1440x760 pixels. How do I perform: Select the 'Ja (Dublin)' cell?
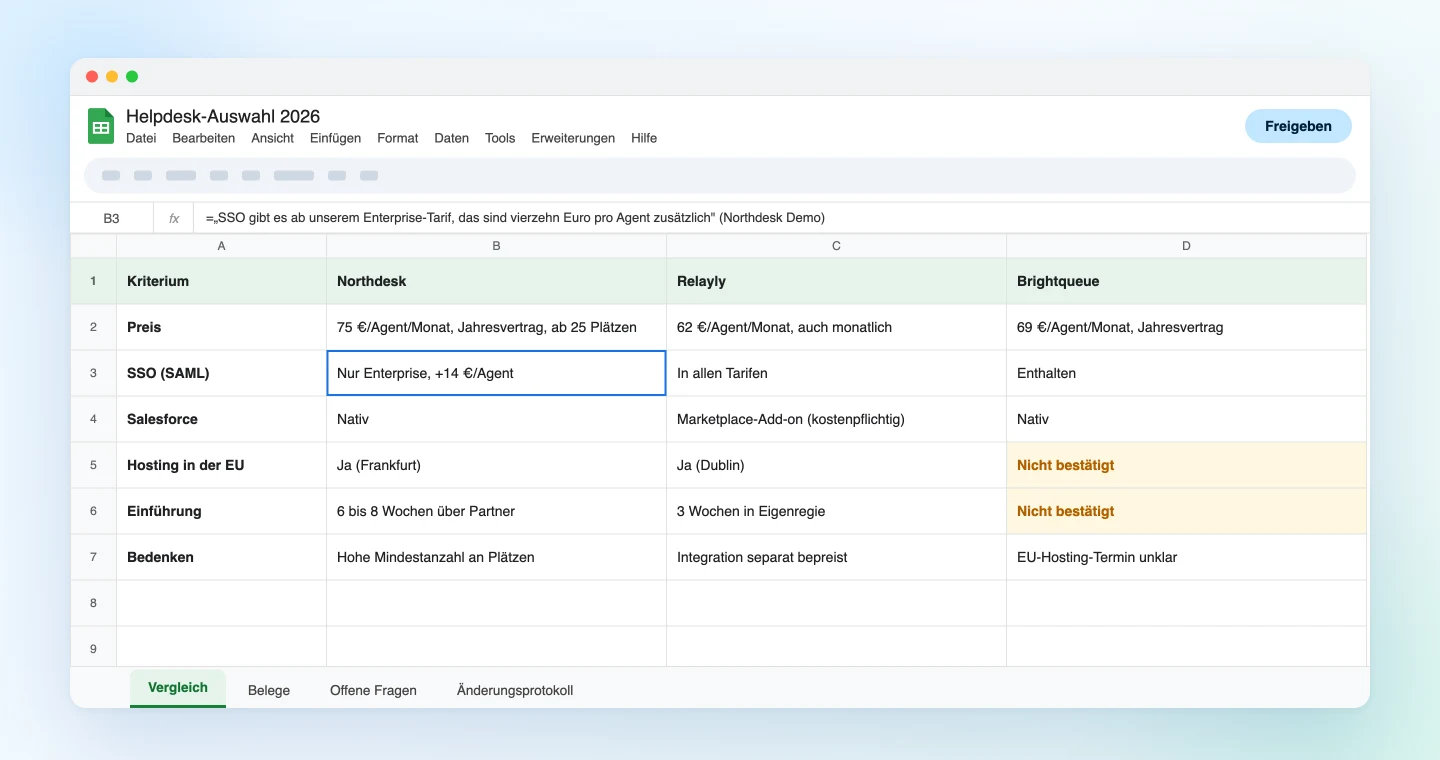tap(837, 465)
